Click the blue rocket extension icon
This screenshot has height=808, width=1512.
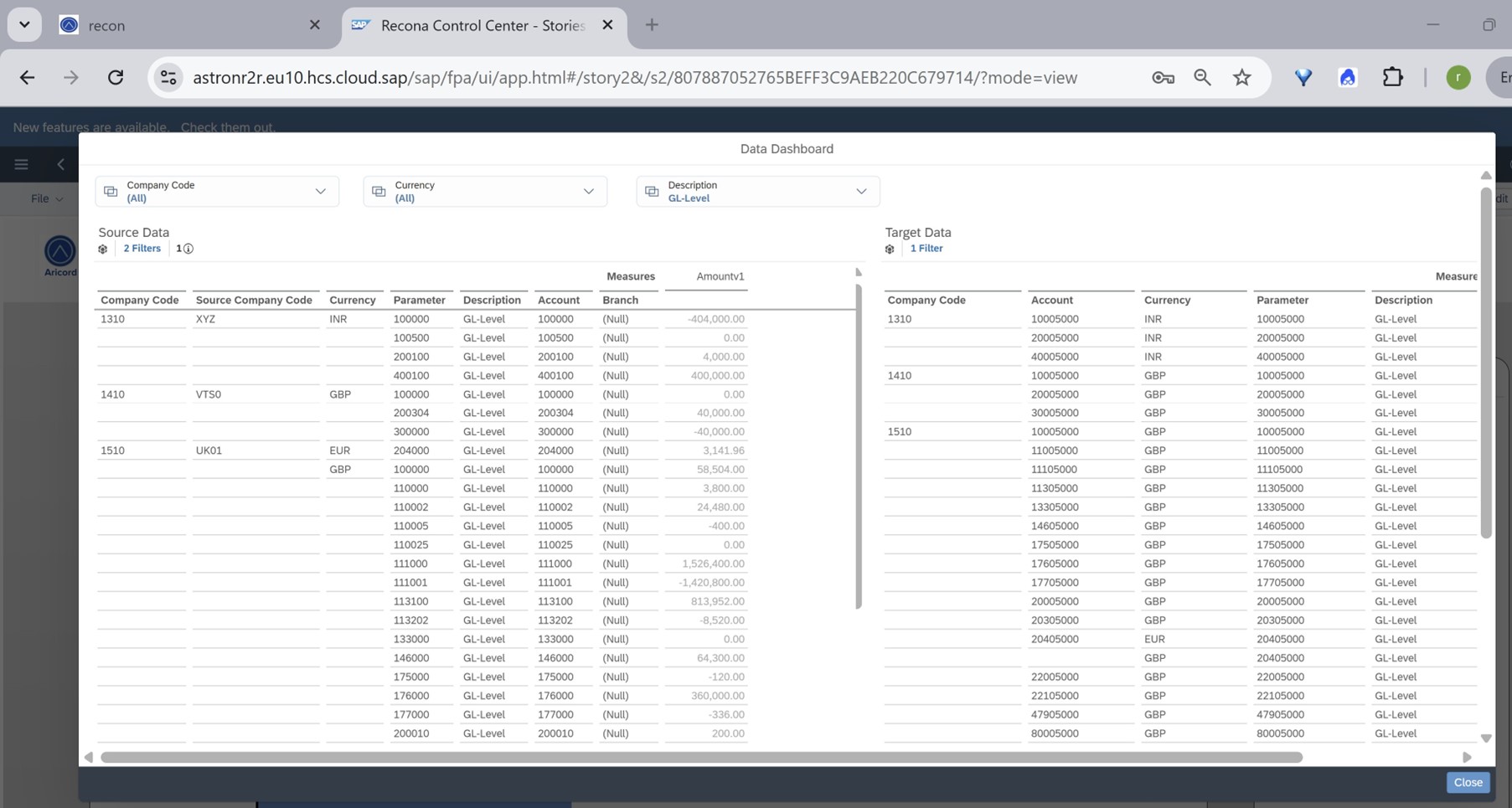tap(1348, 78)
